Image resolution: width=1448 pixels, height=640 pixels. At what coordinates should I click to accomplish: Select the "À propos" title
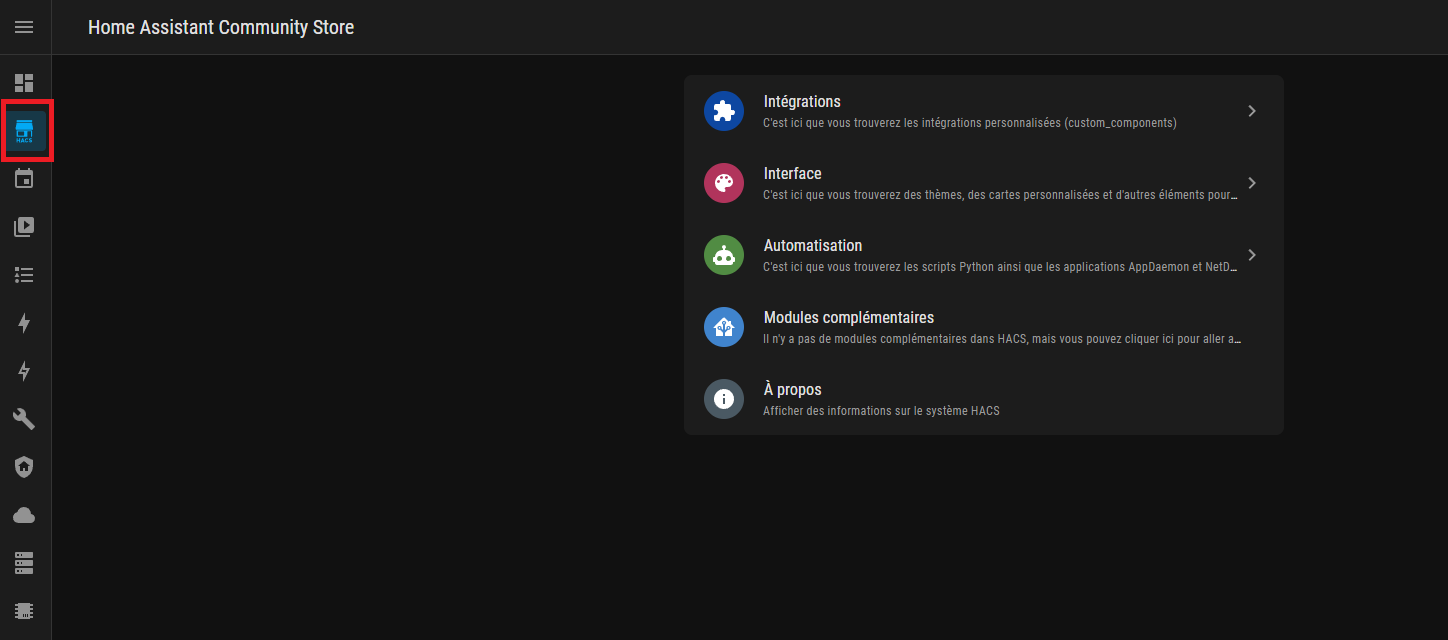click(792, 390)
